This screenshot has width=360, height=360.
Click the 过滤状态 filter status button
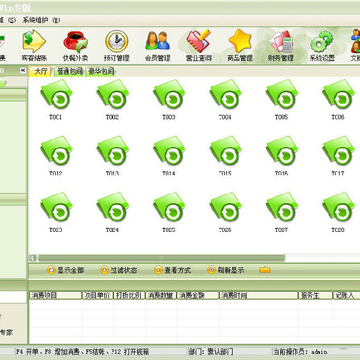[x=119, y=270]
